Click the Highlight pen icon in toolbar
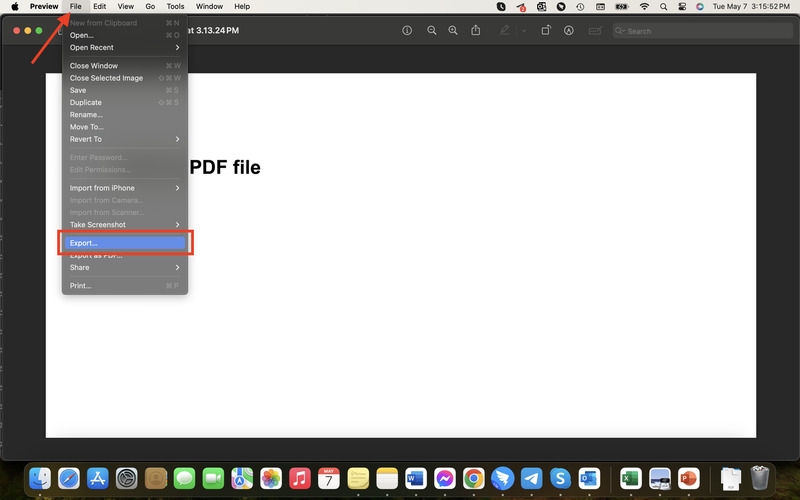This screenshot has height=500, width=800. 505,30
